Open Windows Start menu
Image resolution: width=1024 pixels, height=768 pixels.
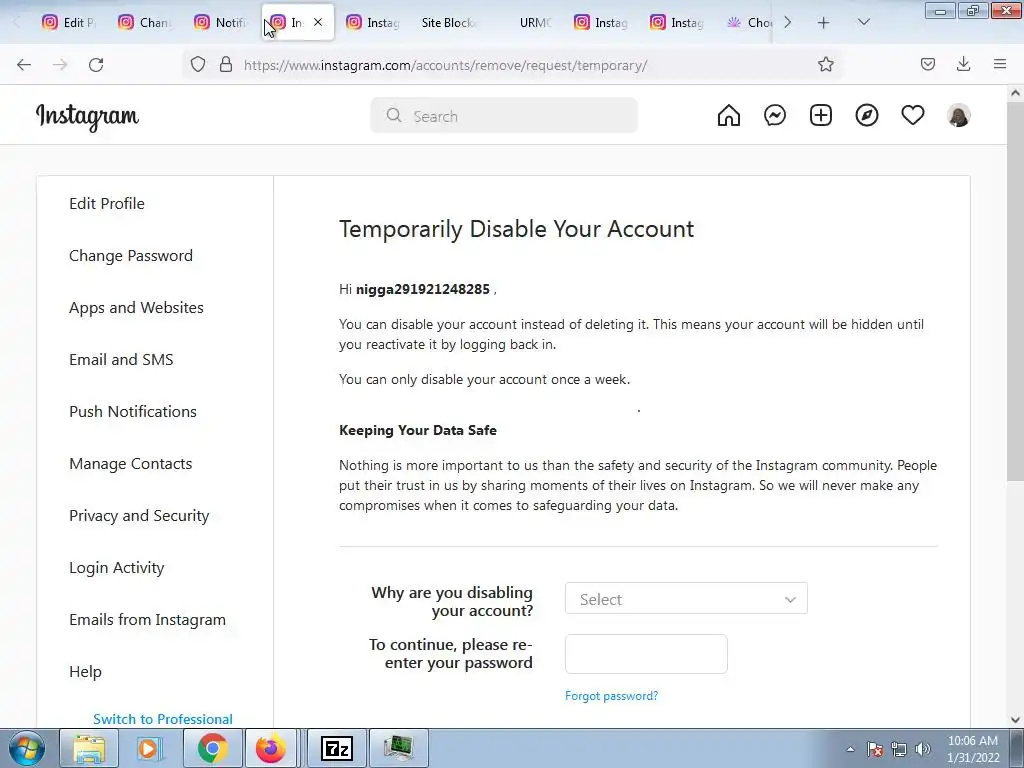coord(26,748)
